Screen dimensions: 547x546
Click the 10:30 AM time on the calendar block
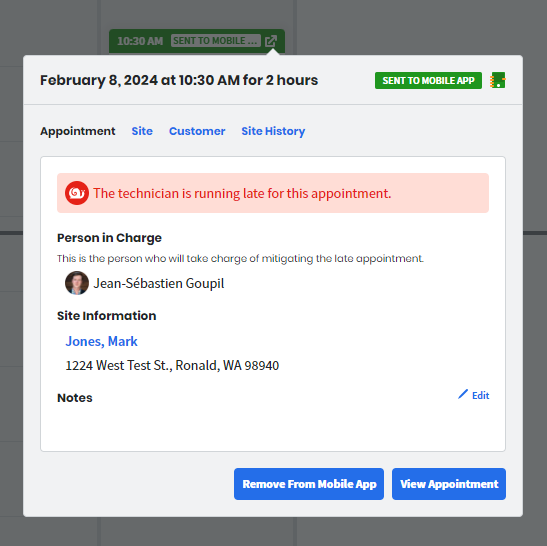(140, 41)
